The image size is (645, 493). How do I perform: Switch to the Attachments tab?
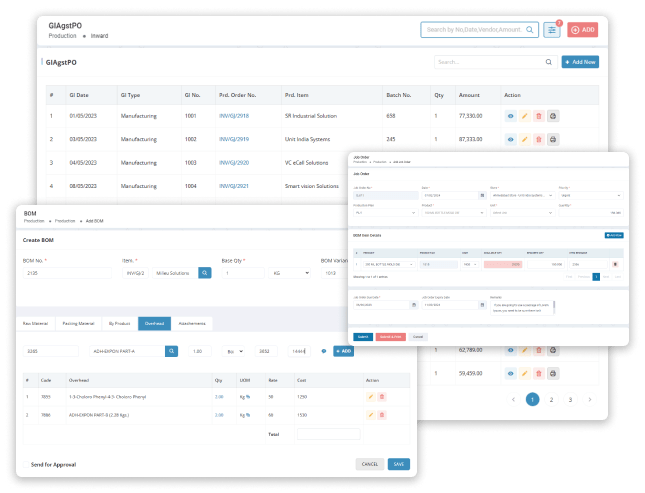[x=192, y=323]
